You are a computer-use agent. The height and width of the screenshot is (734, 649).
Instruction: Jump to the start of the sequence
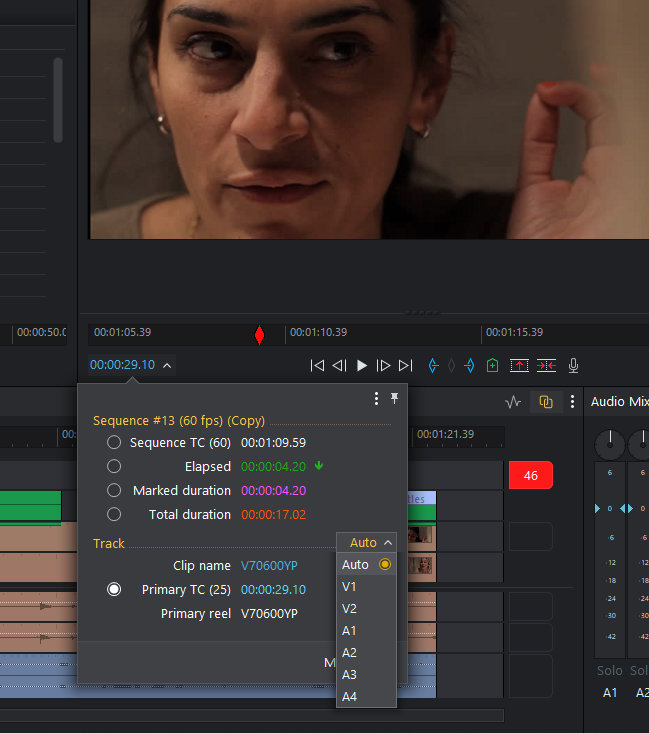point(317,366)
